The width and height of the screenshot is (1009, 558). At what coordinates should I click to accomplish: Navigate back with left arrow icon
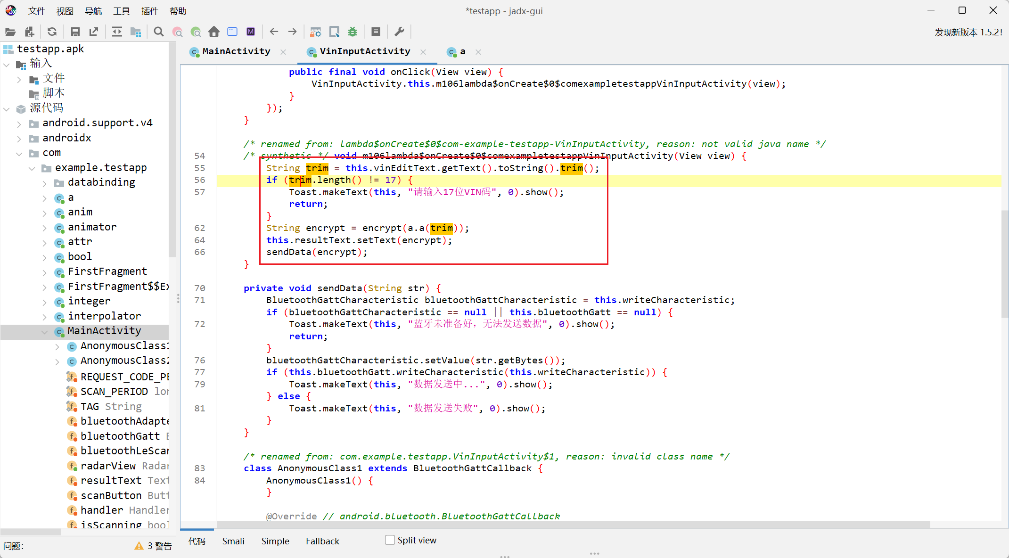click(274, 32)
